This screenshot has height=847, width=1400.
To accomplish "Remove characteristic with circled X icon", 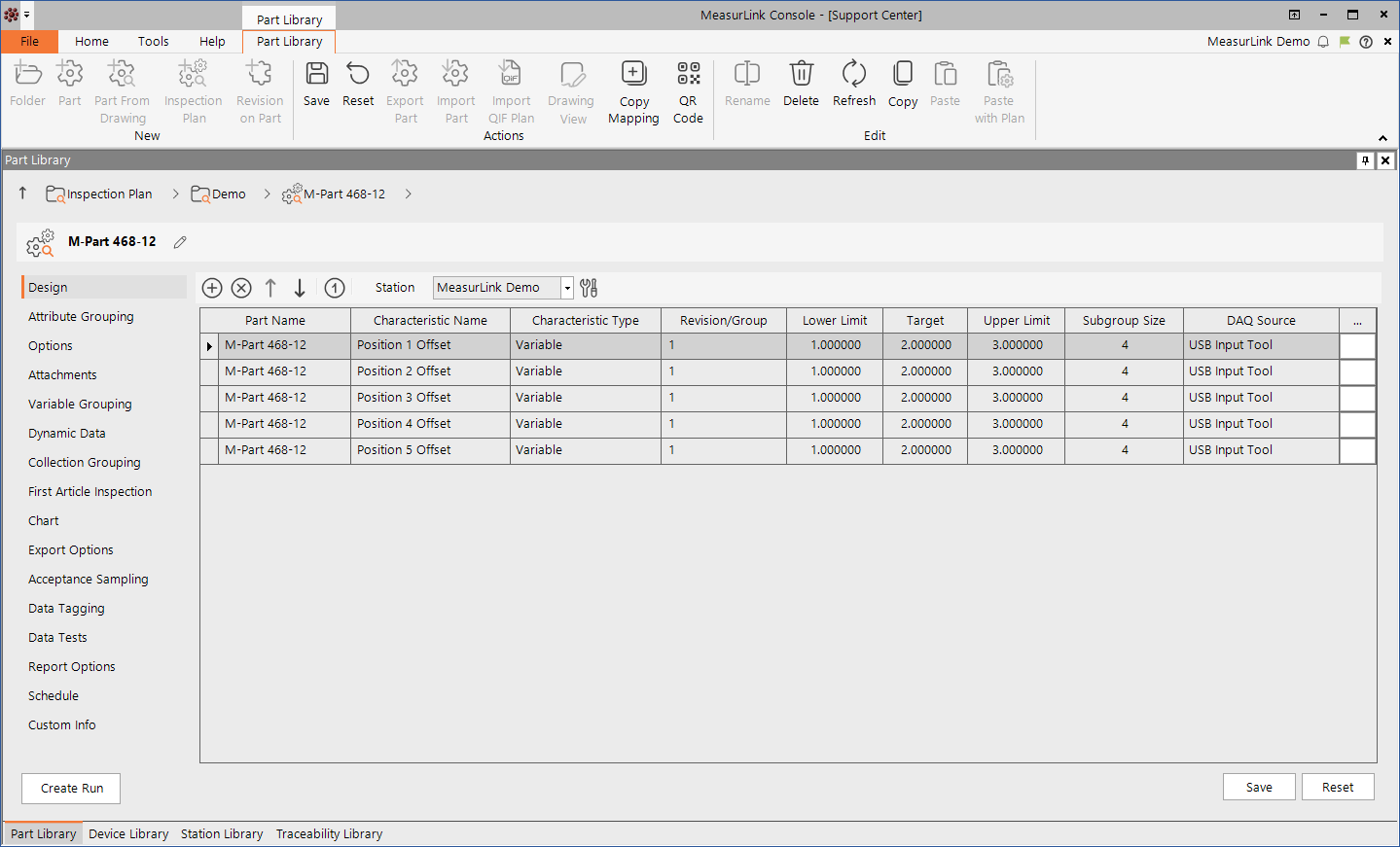I will tap(241, 288).
